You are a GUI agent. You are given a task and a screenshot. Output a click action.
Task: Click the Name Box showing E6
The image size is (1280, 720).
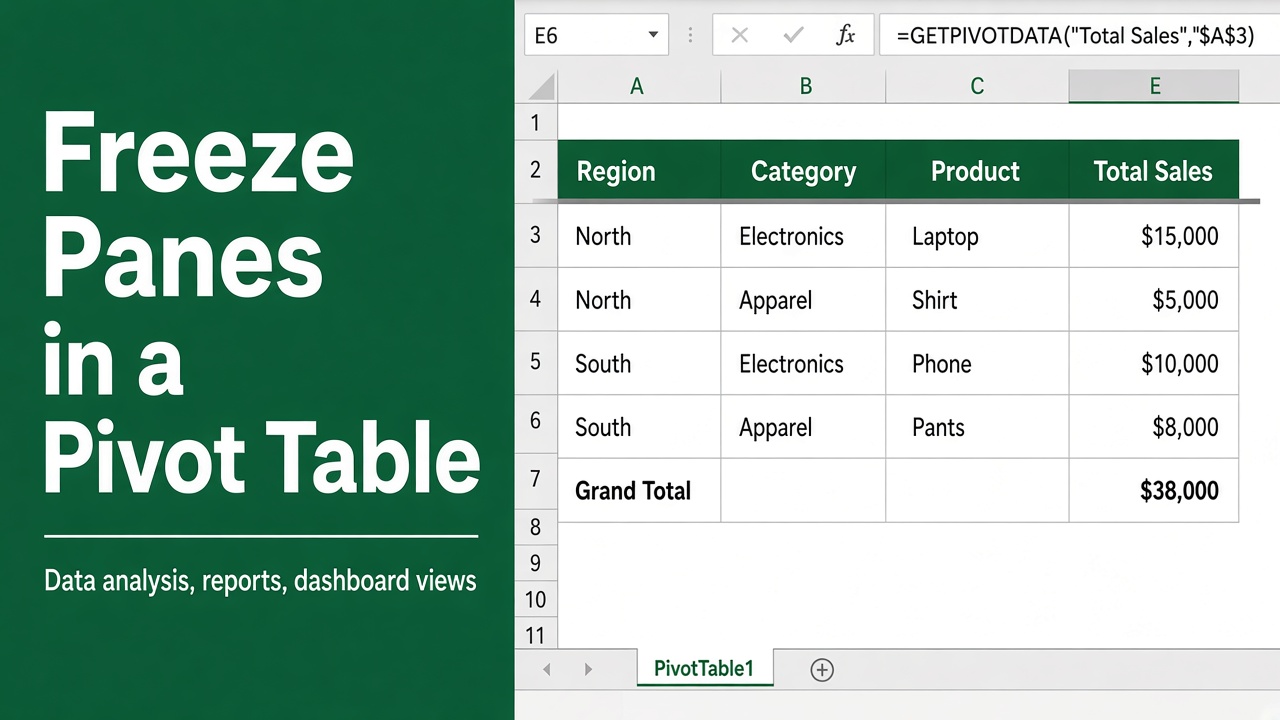tap(596, 36)
